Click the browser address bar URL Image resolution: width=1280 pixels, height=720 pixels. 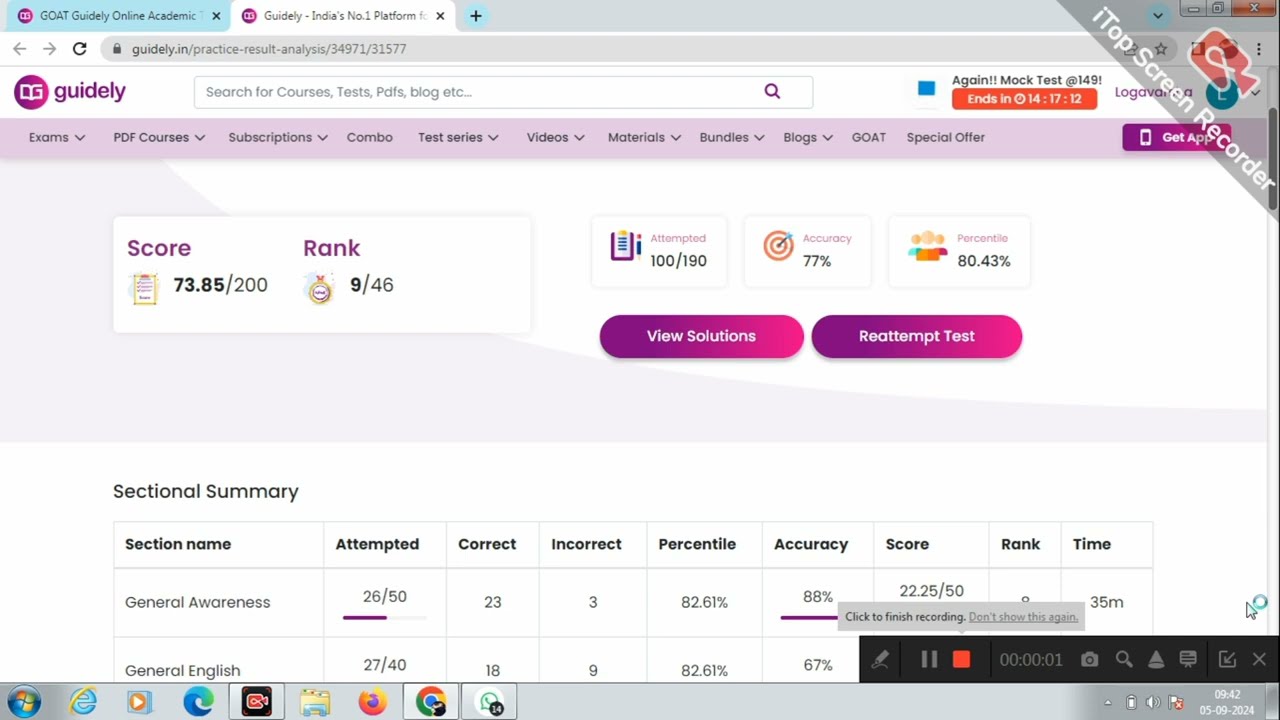tap(269, 49)
